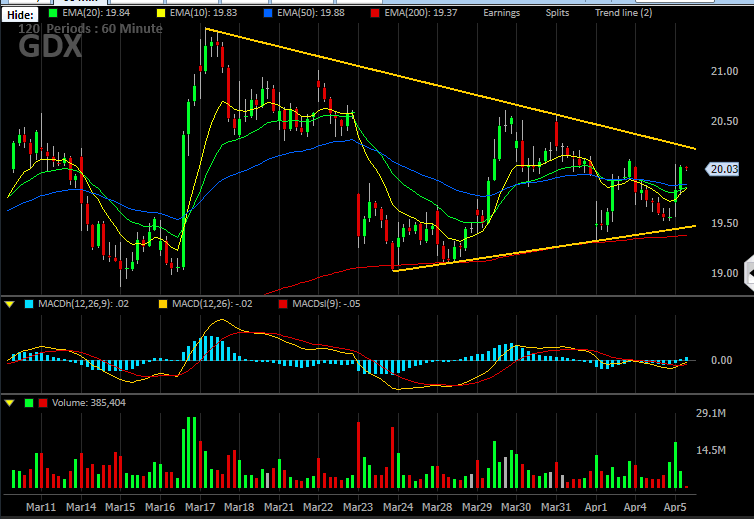
Task: Click the Mar24 date label
Action: (x=398, y=507)
